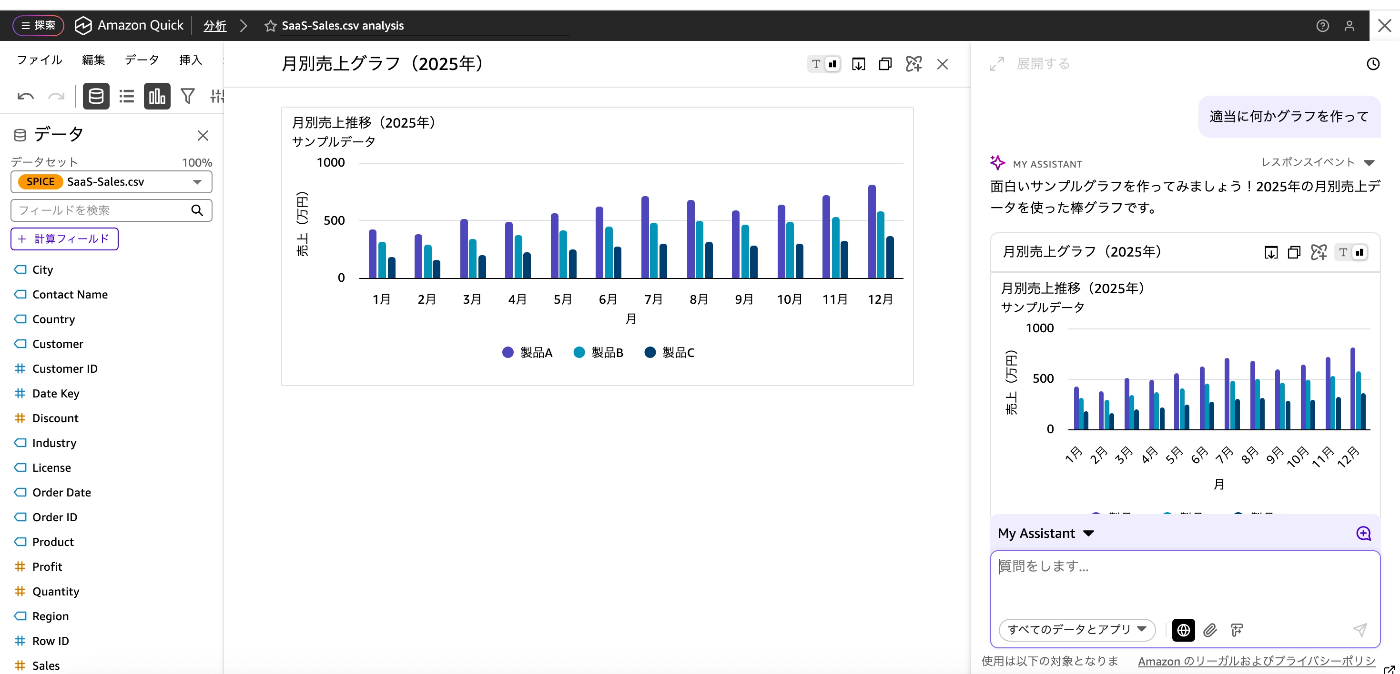The width and height of the screenshot is (1400, 674).
Task: Open the ファイル menu
Action: coord(39,60)
